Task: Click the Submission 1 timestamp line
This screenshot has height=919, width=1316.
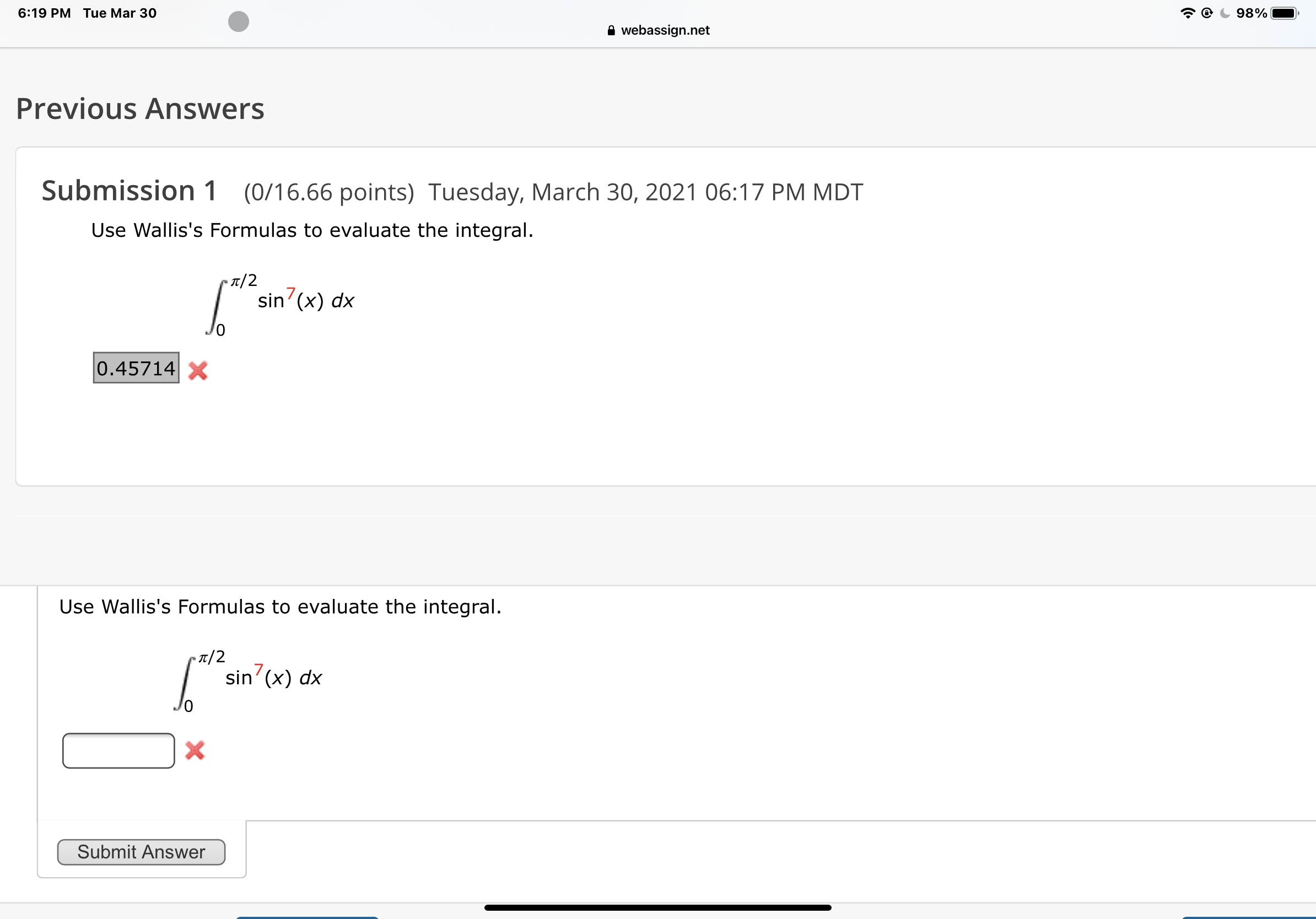Action: click(x=645, y=191)
